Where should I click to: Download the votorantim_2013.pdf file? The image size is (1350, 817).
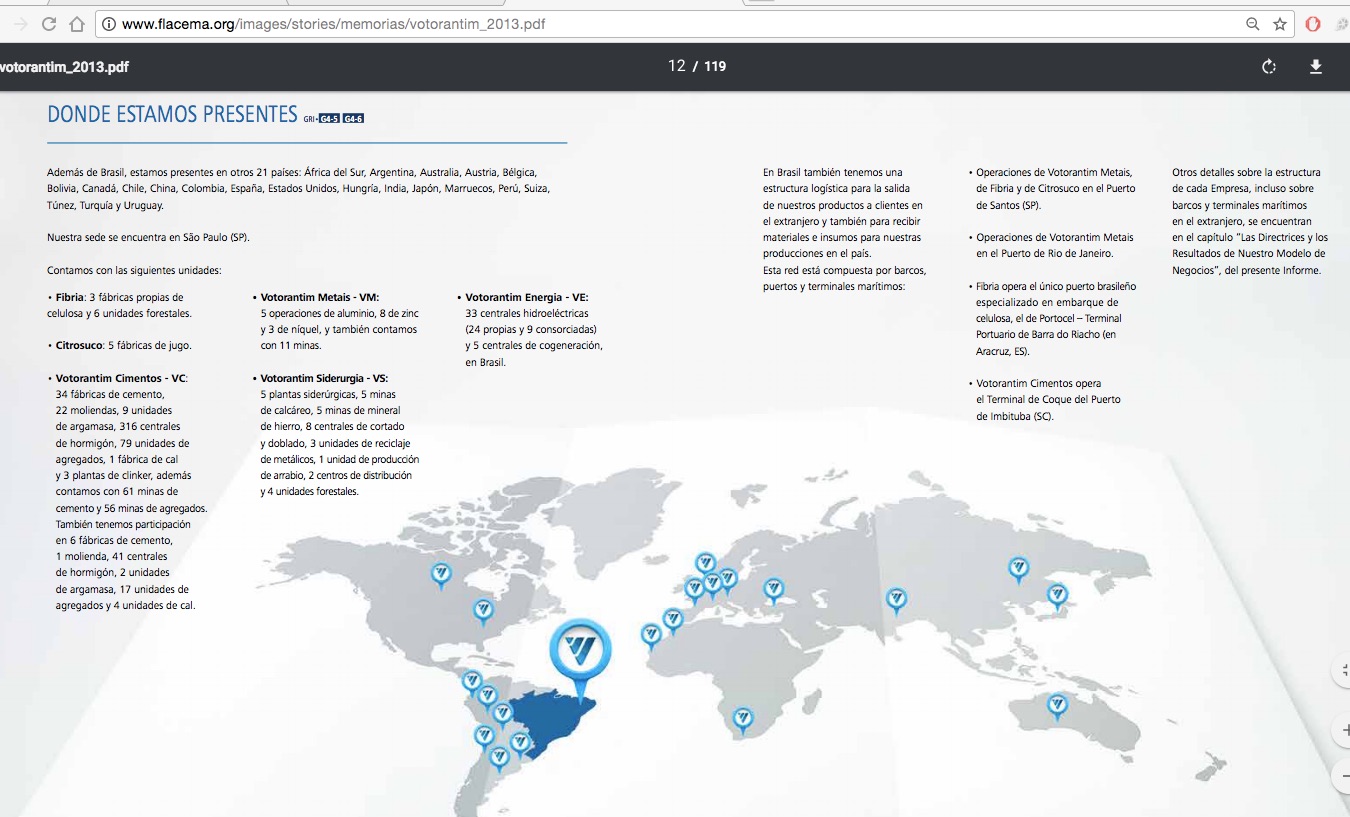click(1316, 67)
